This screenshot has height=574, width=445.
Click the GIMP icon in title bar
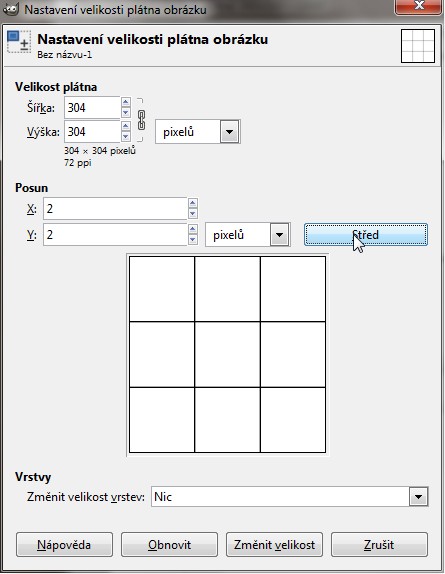coord(11,8)
